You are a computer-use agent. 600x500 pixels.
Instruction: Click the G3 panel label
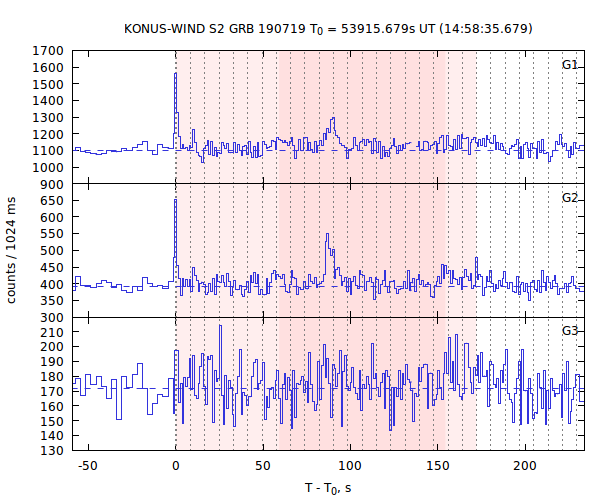pos(569,331)
